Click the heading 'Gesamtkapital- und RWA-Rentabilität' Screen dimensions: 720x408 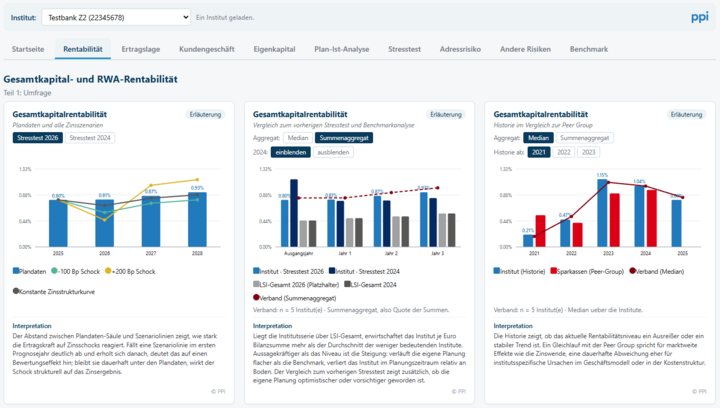(x=90, y=79)
